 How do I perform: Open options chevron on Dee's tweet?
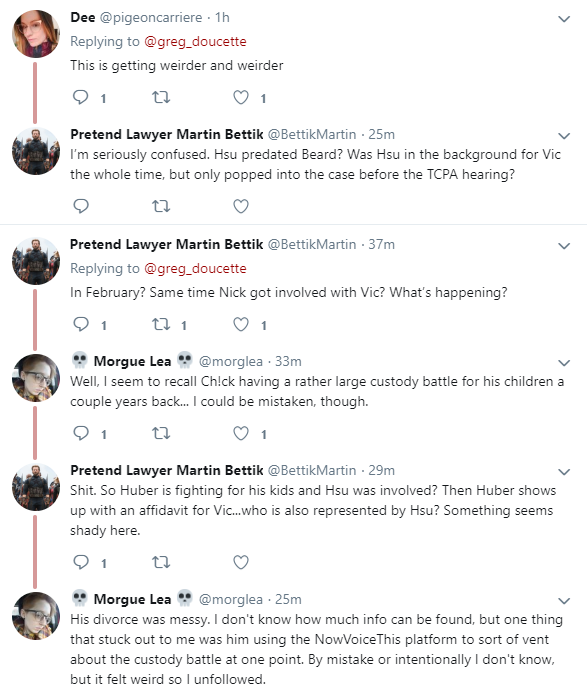click(x=564, y=19)
